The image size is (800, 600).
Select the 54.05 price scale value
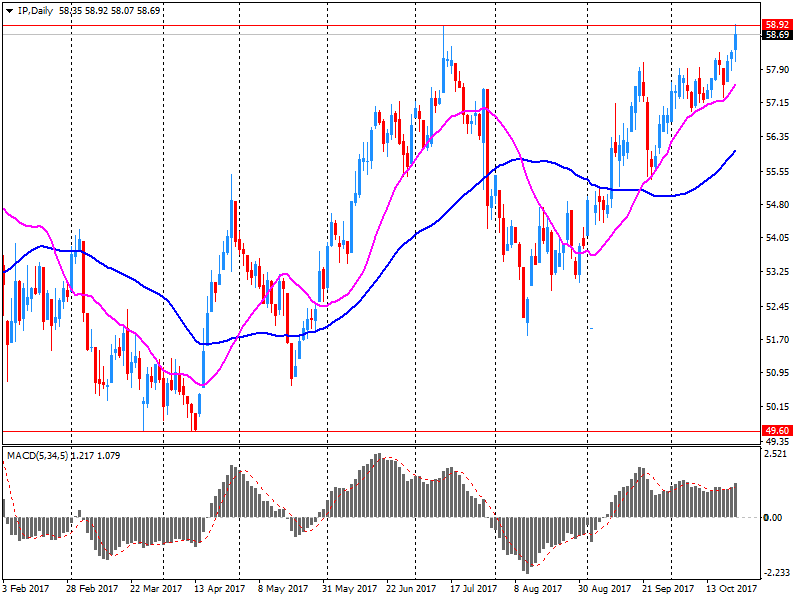tap(778, 238)
